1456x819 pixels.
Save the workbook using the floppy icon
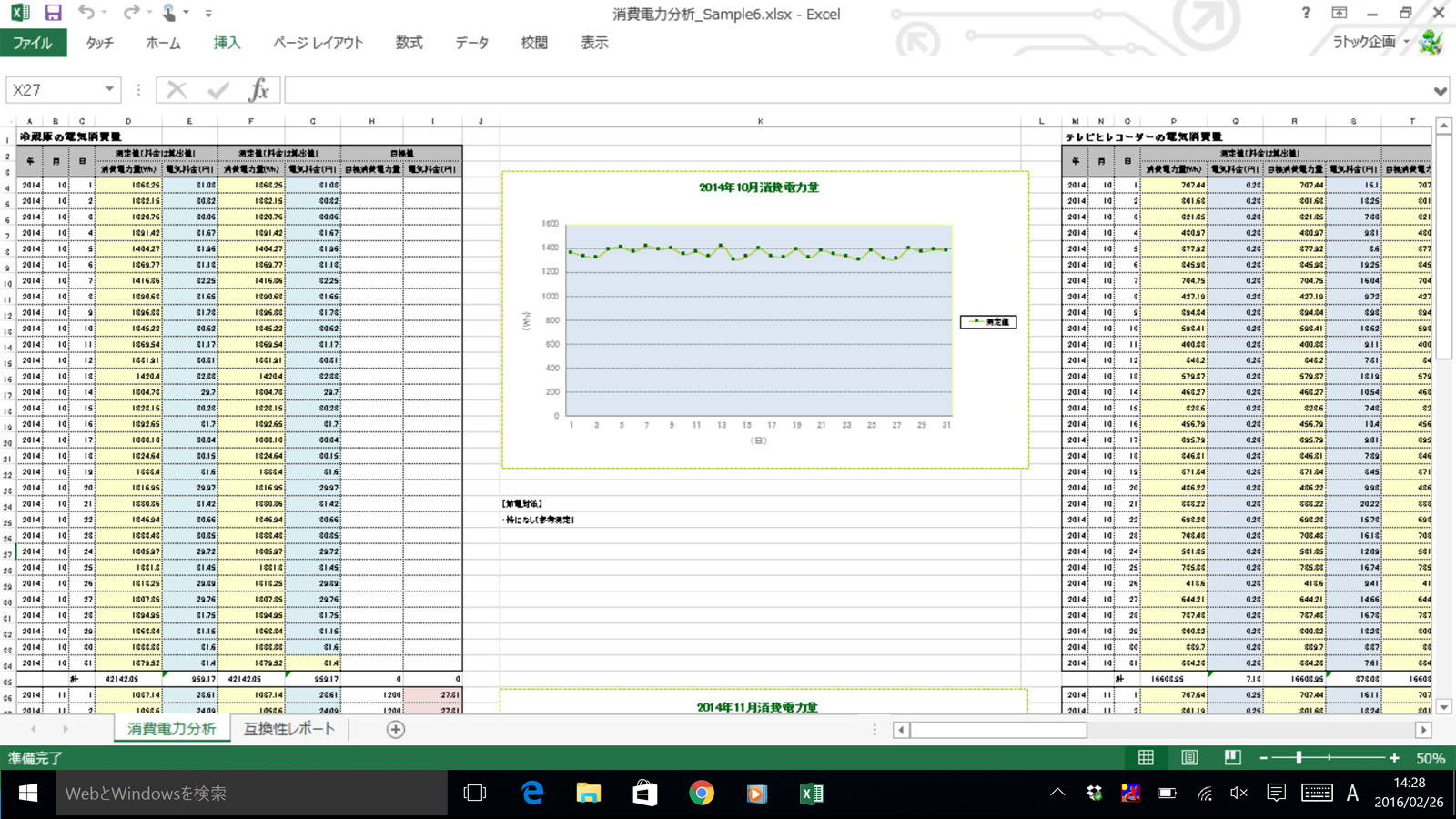point(53,13)
